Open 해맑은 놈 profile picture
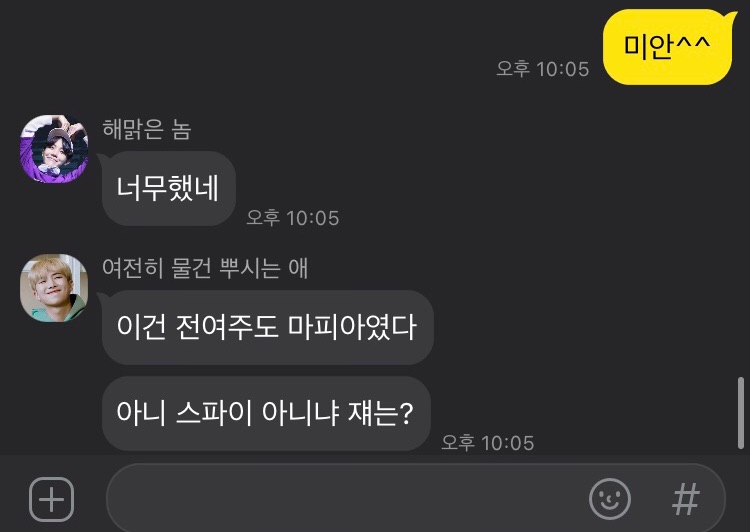Screen dimensions: 750x532 [54, 148]
